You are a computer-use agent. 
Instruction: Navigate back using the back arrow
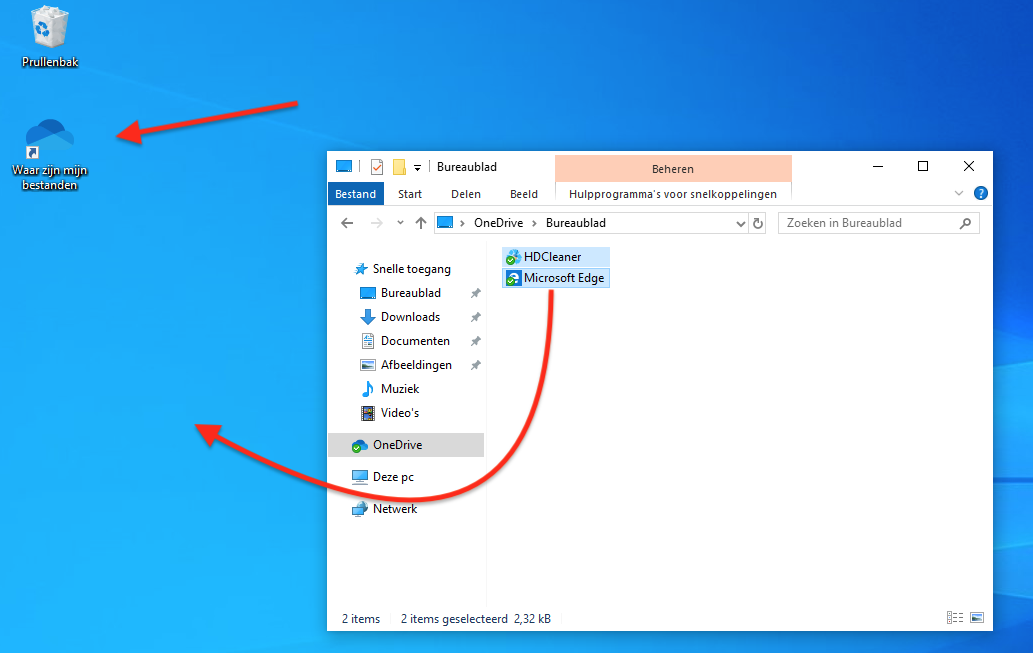click(x=347, y=223)
